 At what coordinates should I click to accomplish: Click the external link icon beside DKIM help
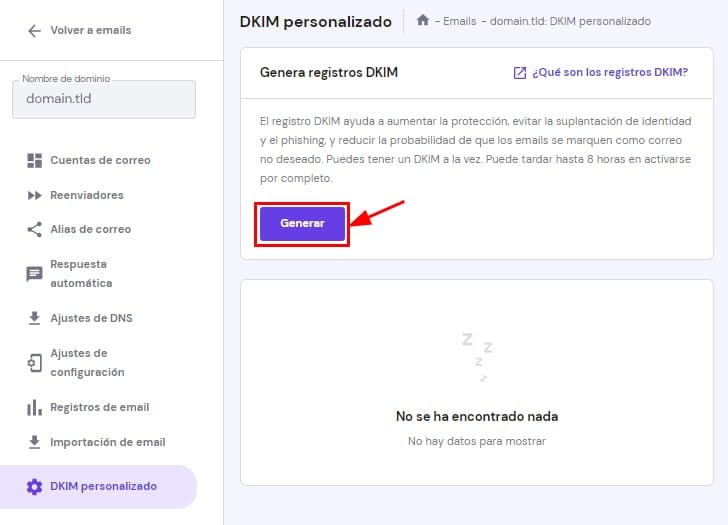pyautogui.click(x=519, y=73)
